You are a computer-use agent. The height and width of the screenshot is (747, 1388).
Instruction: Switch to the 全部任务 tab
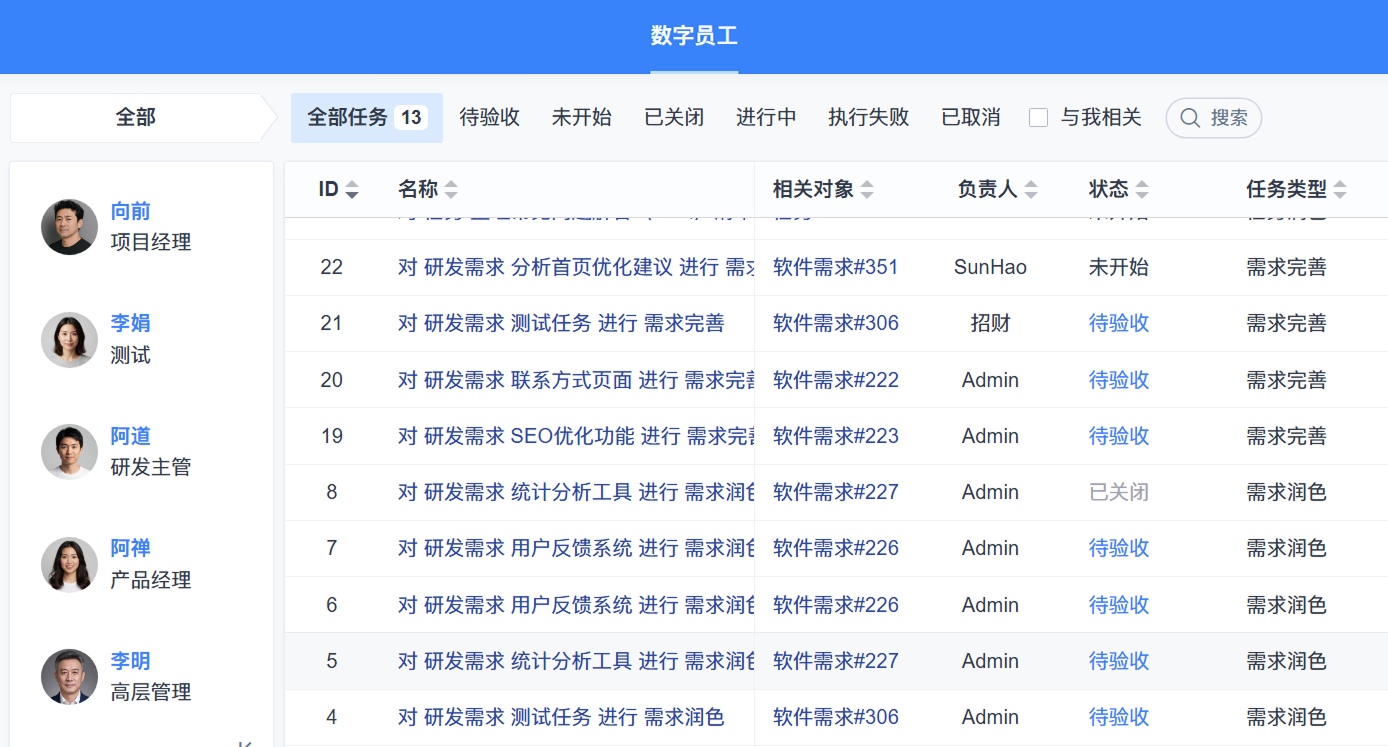click(367, 118)
